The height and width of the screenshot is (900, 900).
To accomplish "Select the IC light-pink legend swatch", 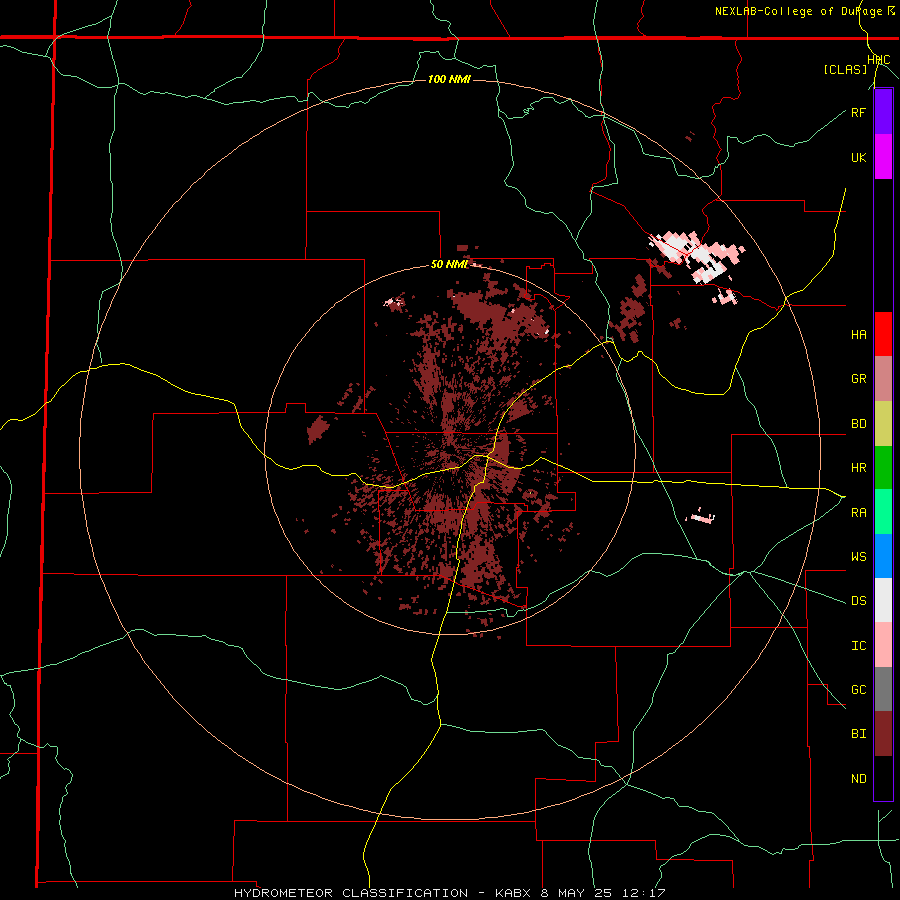I will pos(883,645).
